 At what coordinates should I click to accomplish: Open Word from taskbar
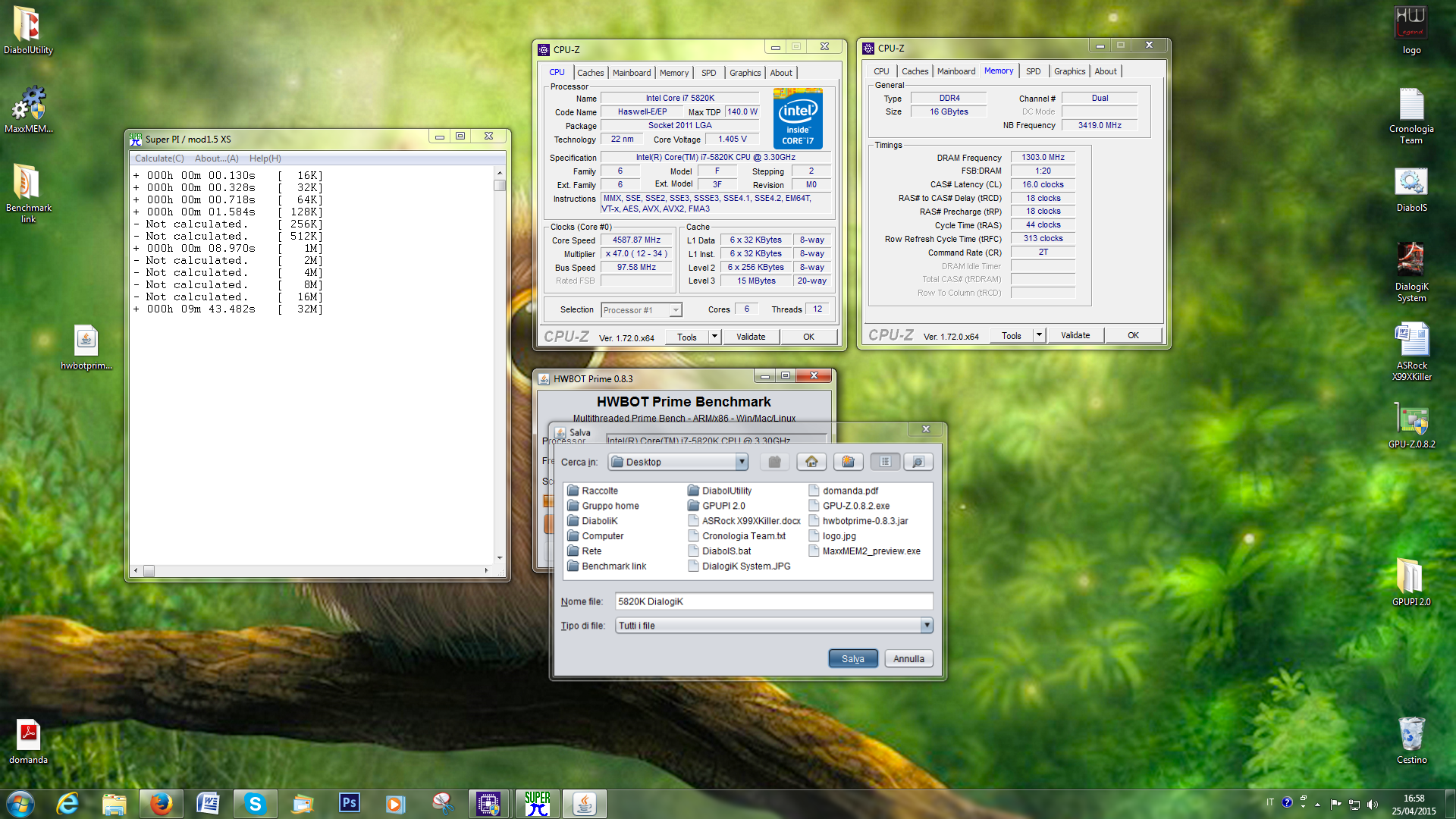tap(208, 804)
